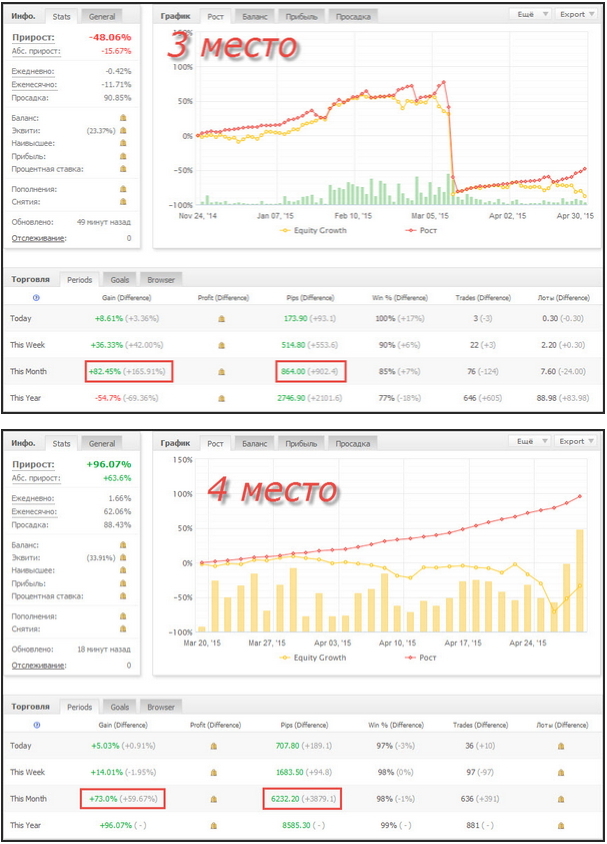
Task: Click the Пополнения lock icon in the lower widget
Action: point(123,616)
